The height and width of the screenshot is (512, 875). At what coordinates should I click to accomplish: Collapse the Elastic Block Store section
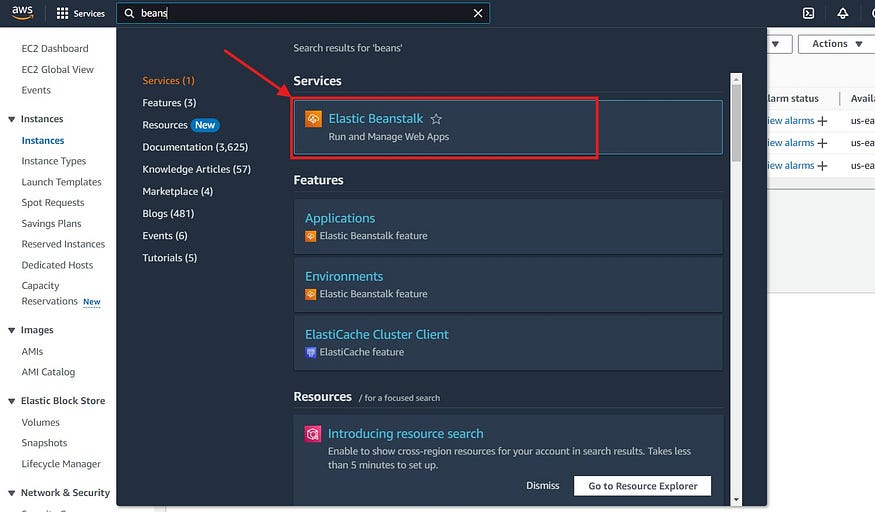point(12,401)
